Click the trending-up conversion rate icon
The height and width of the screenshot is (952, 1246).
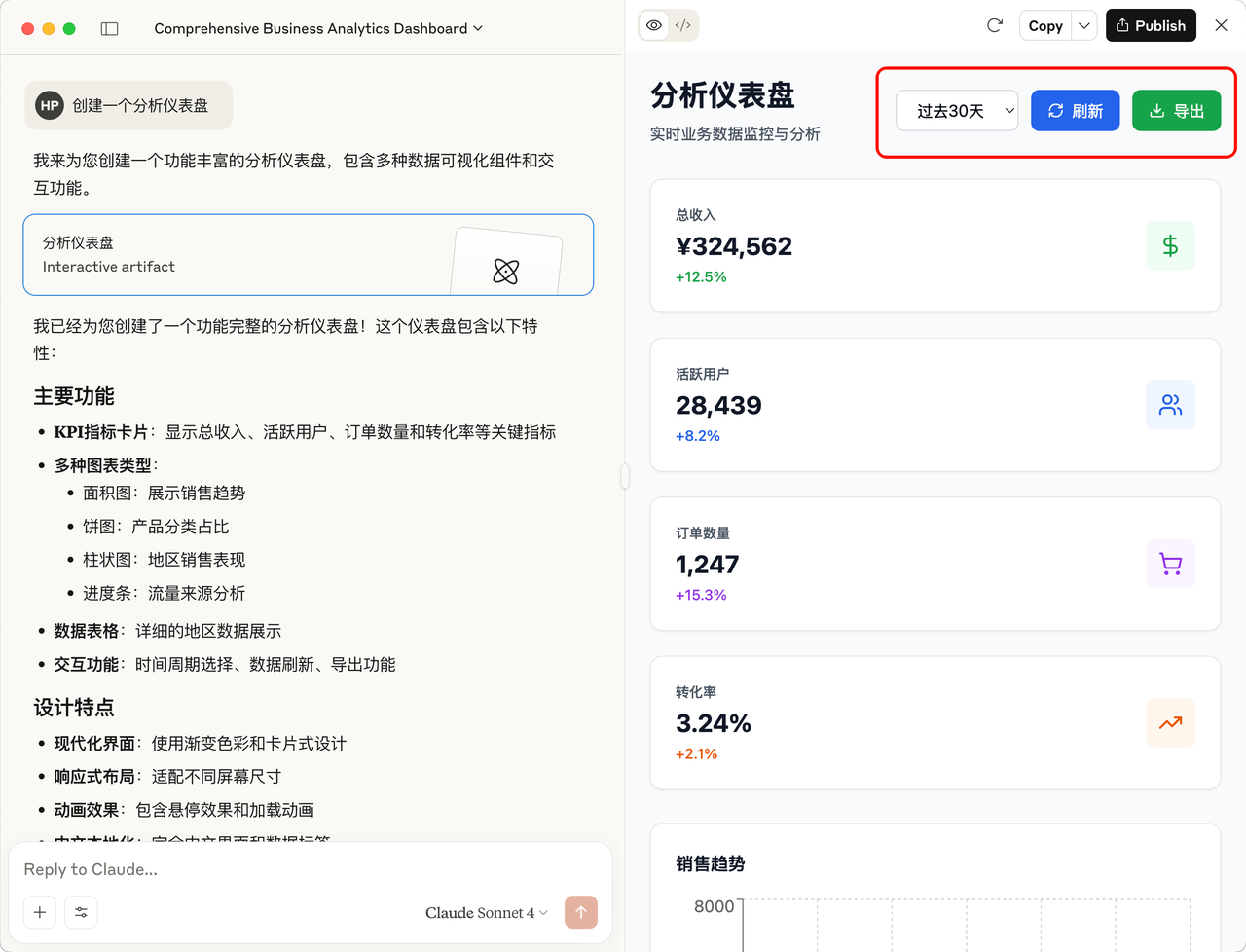pos(1170,723)
